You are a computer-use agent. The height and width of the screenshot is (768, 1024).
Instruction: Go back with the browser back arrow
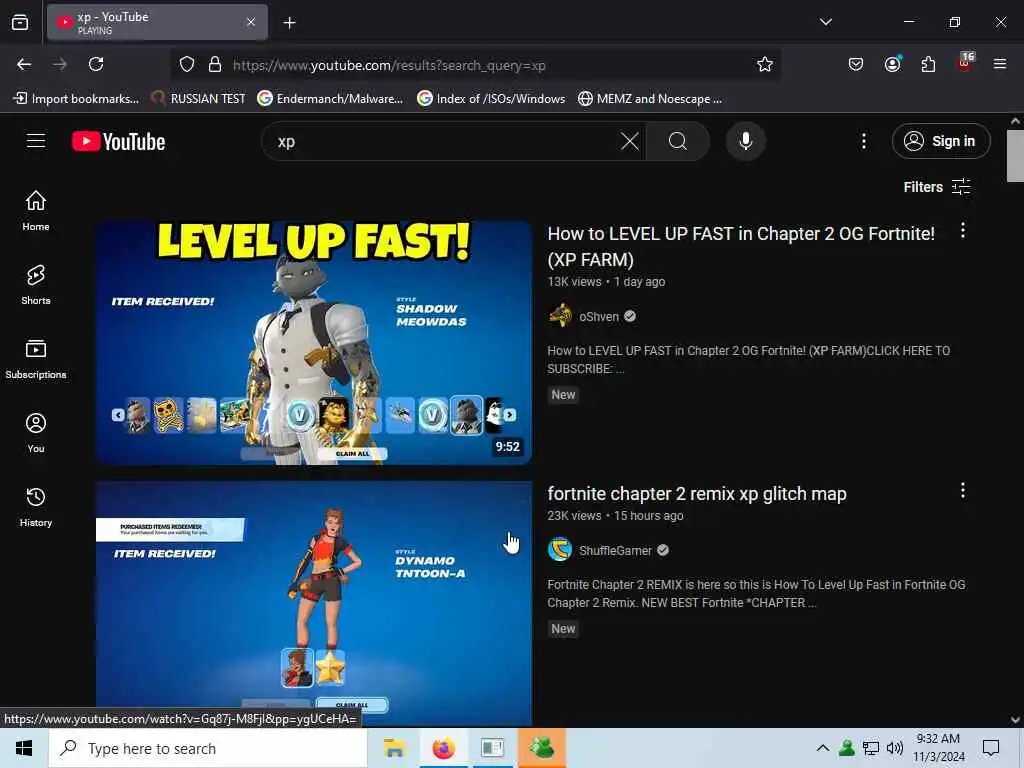click(24, 64)
